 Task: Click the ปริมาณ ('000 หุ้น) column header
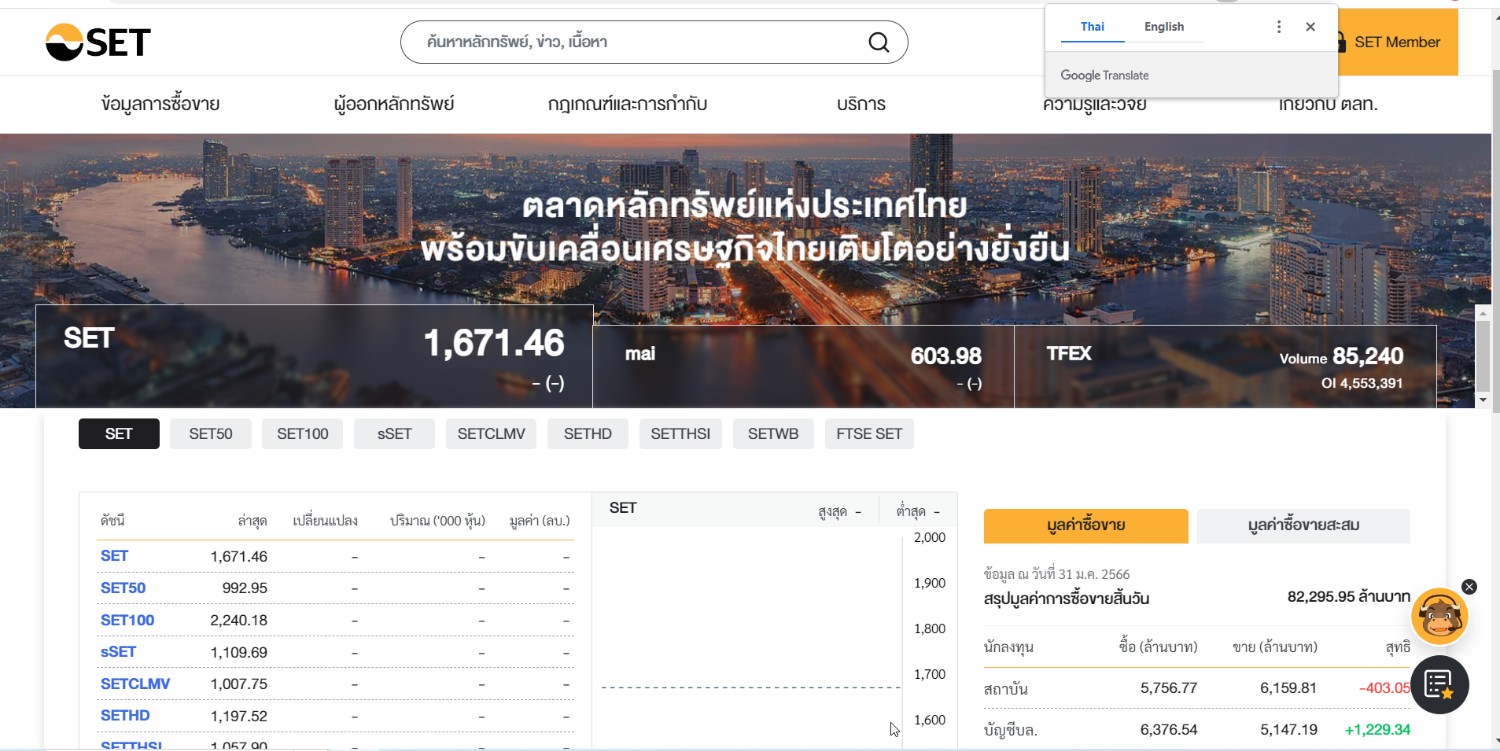coord(437,521)
